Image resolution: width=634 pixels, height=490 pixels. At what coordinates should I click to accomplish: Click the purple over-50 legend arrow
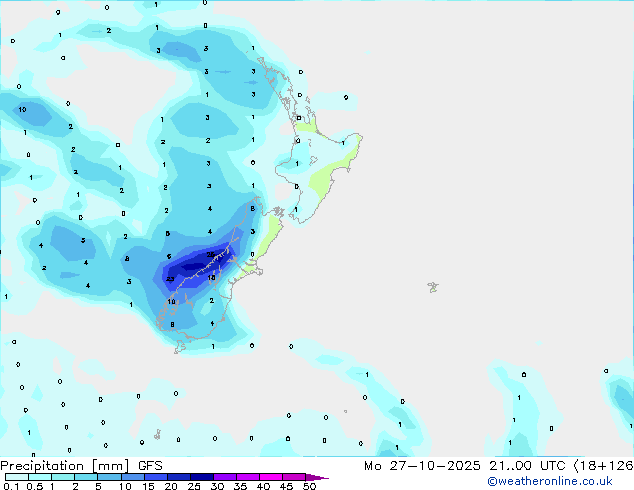(317, 477)
